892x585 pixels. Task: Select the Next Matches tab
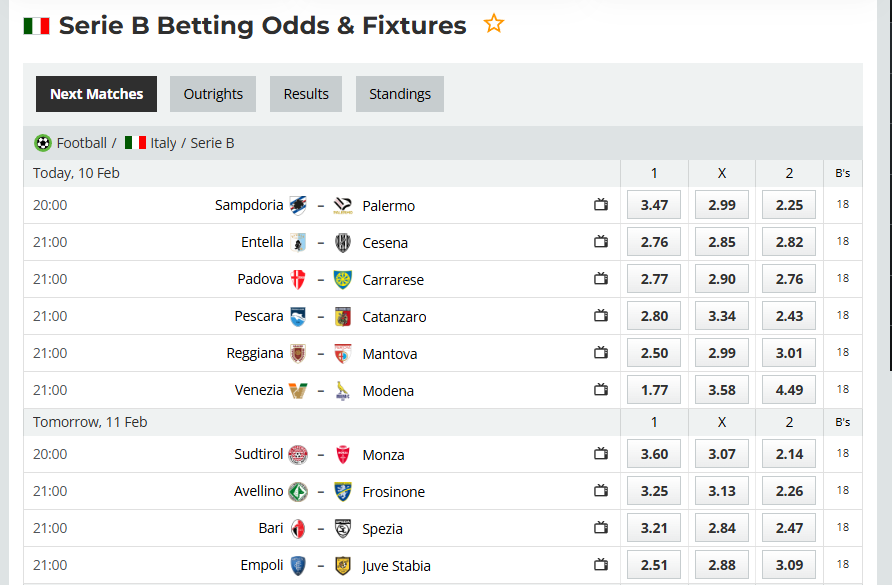coord(96,93)
